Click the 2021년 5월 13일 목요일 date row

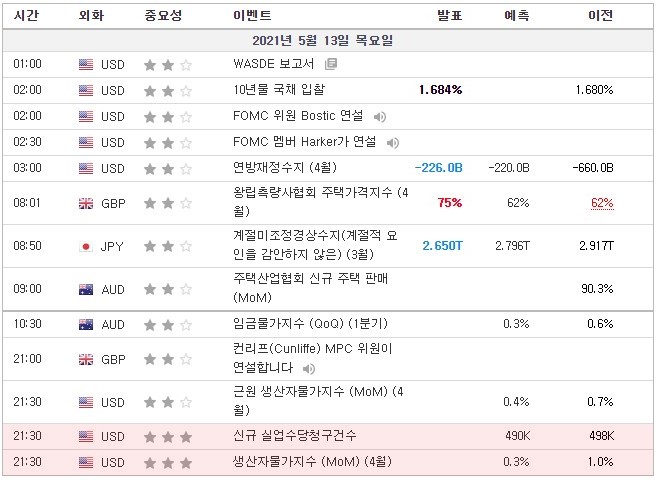click(x=328, y=41)
